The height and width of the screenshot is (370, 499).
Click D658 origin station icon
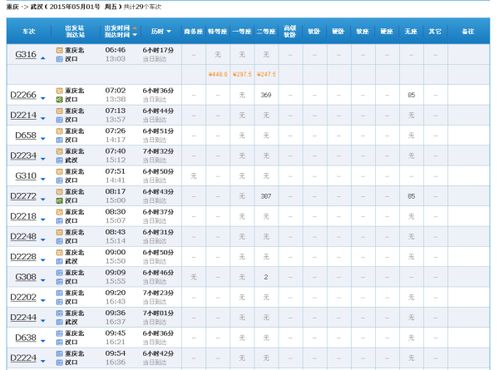59,131
